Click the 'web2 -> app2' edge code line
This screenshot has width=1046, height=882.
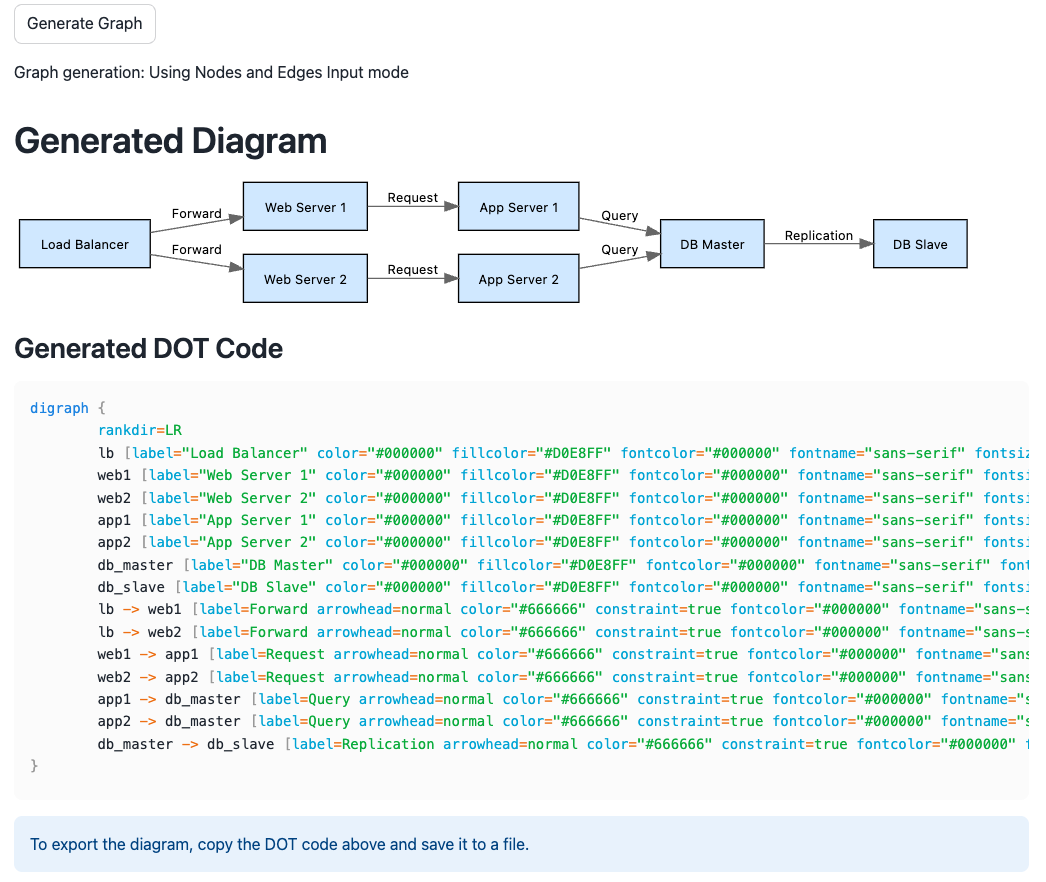click(x=563, y=677)
